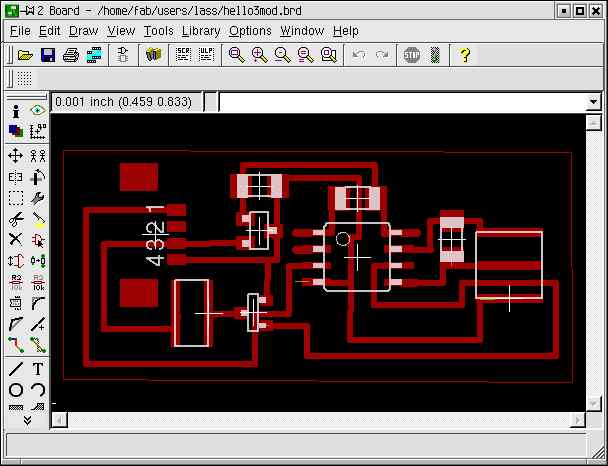This screenshot has height=466, width=608.
Task: Open the Options menu
Action: tap(249, 31)
